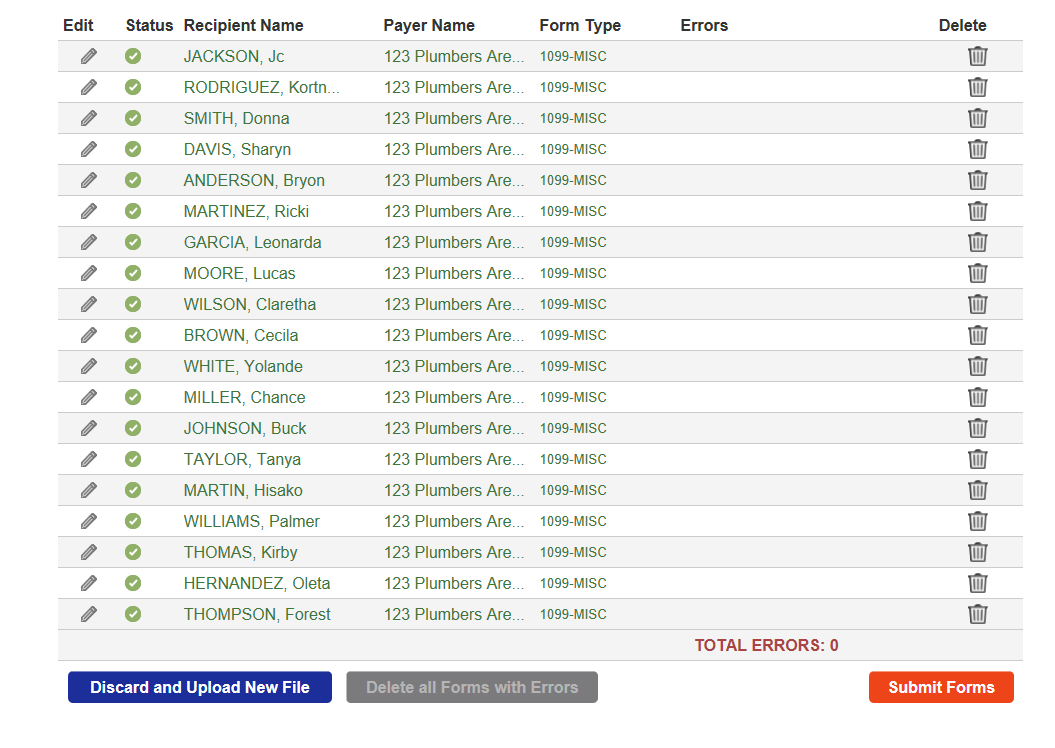
Task: Click the name DAVIS, Sharyn
Action: pos(238,149)
